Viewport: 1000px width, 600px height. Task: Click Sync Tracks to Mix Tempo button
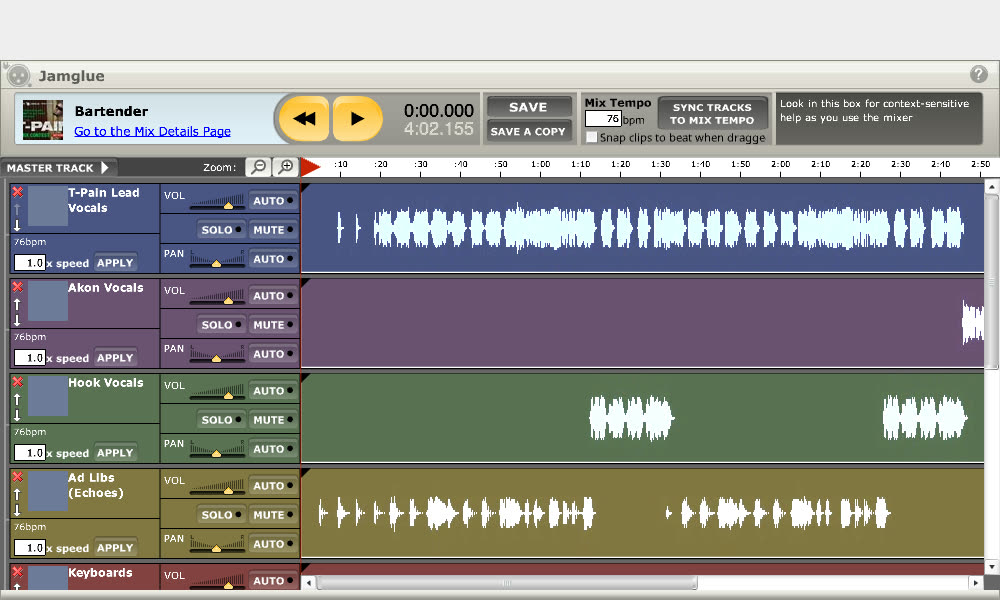click(712, 113)
